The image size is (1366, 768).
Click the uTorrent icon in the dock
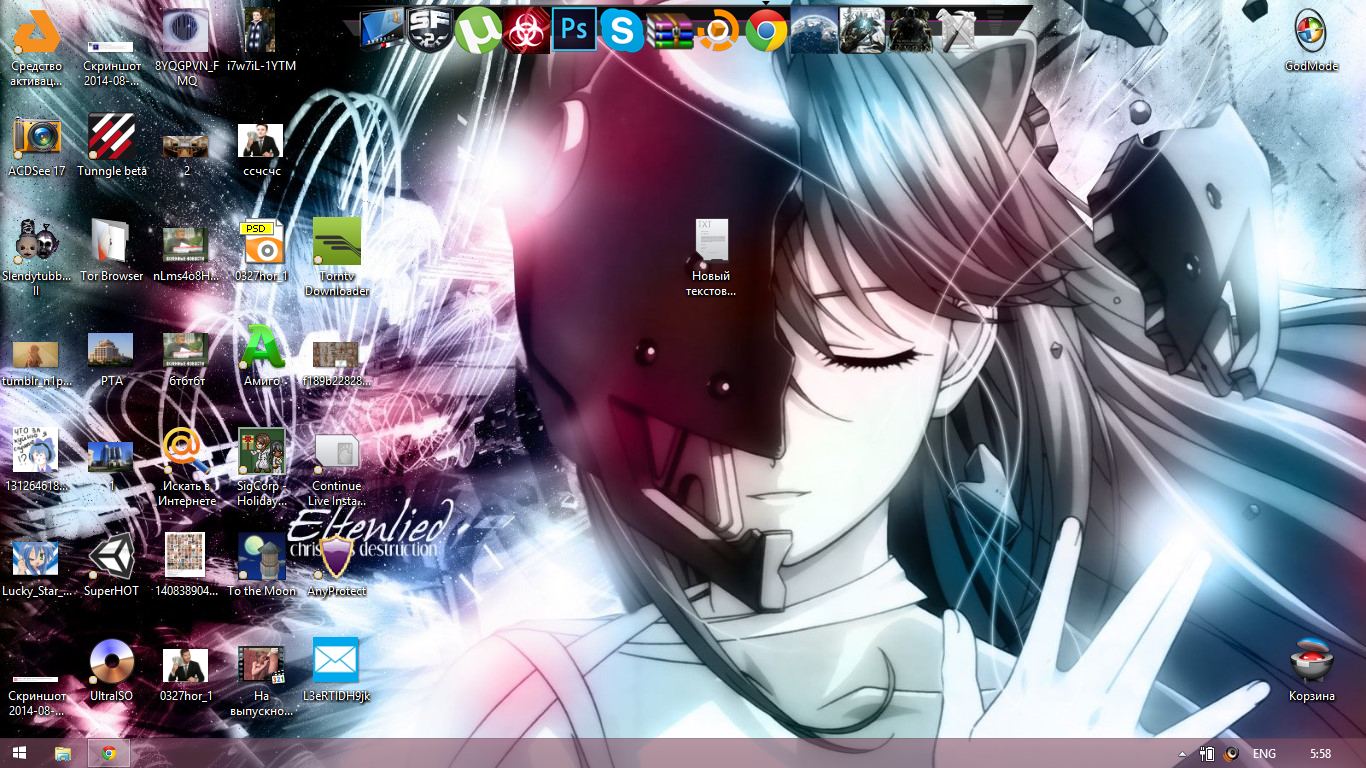click(478, 31)
